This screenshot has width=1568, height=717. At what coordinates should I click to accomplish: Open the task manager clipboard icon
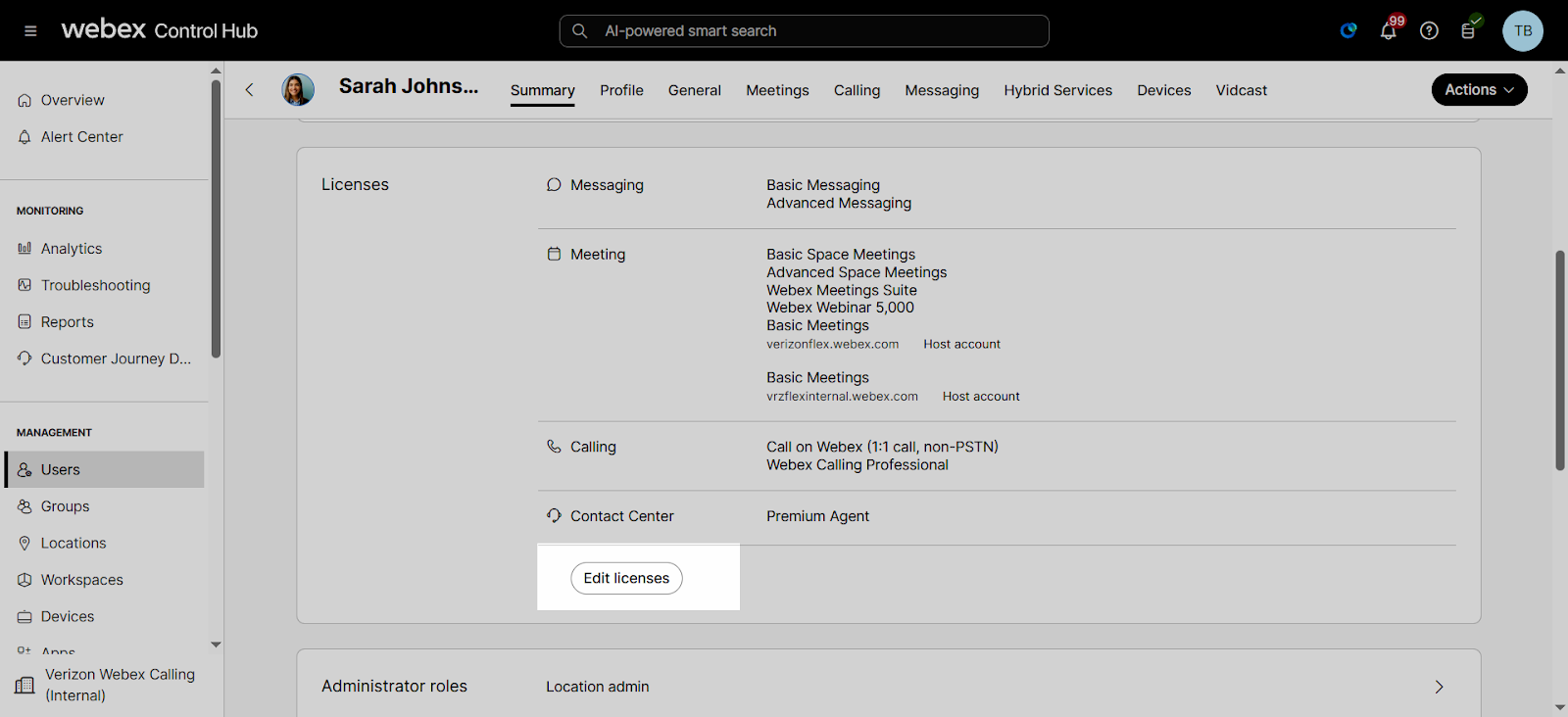pyautogui.click(x=1469, y=30)
